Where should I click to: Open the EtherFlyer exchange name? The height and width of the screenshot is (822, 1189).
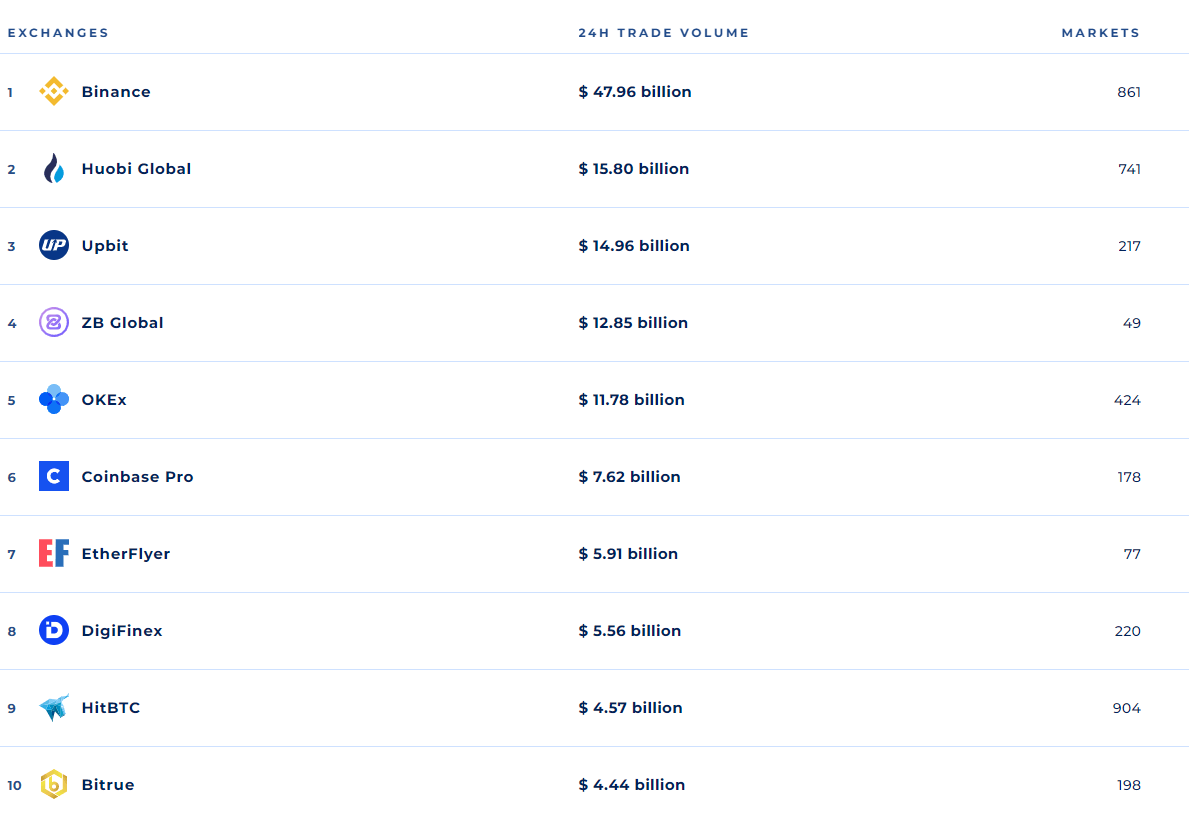(x=126, y=554)
